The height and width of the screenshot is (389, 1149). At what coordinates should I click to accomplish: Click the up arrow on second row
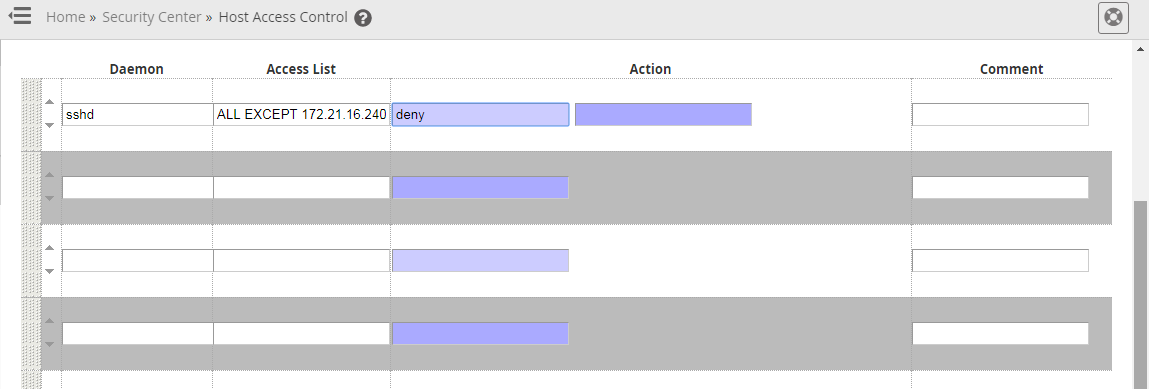(50, 174)
